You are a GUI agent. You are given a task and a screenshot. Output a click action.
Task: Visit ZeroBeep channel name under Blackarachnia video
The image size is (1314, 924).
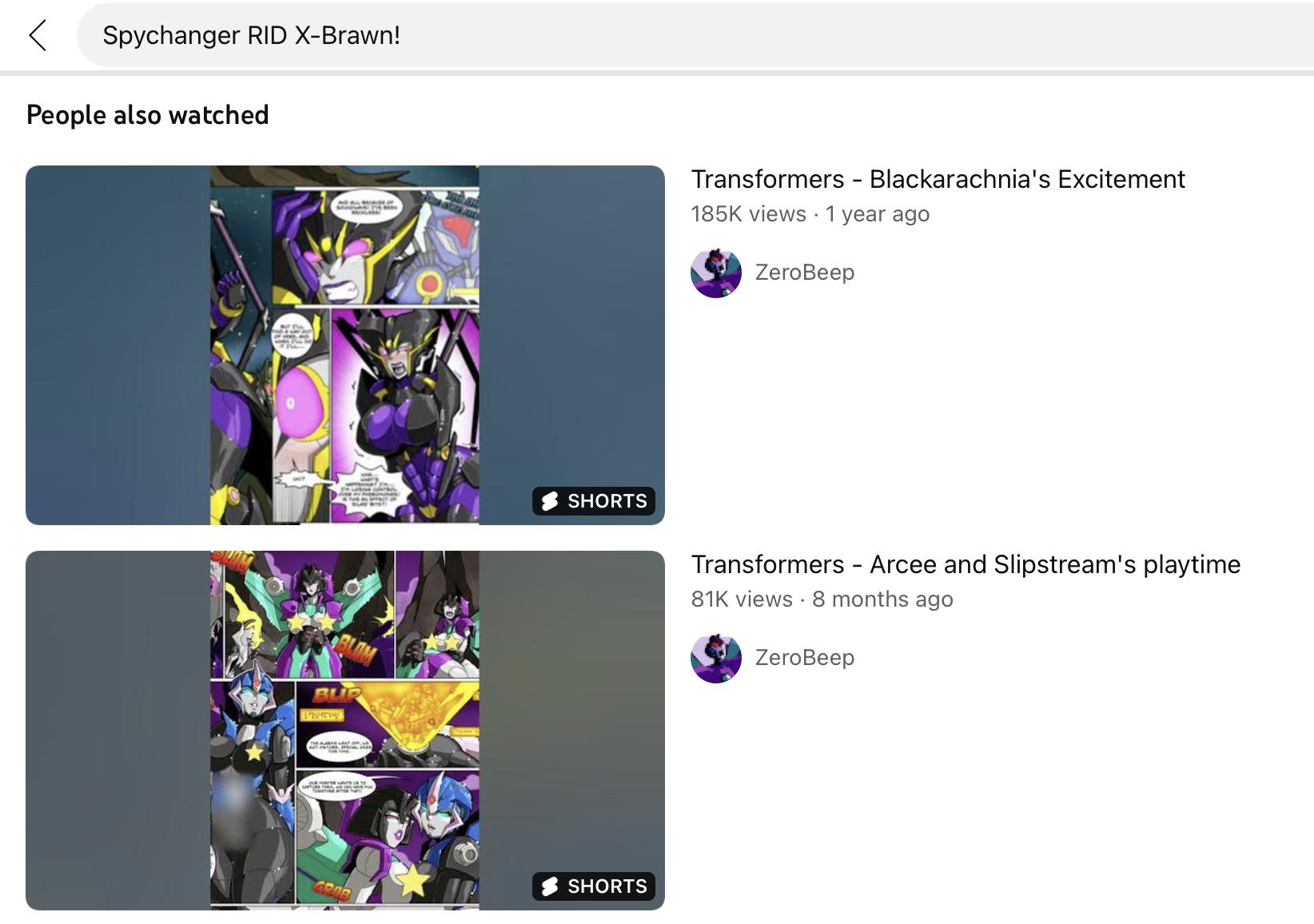pos(805,273)
